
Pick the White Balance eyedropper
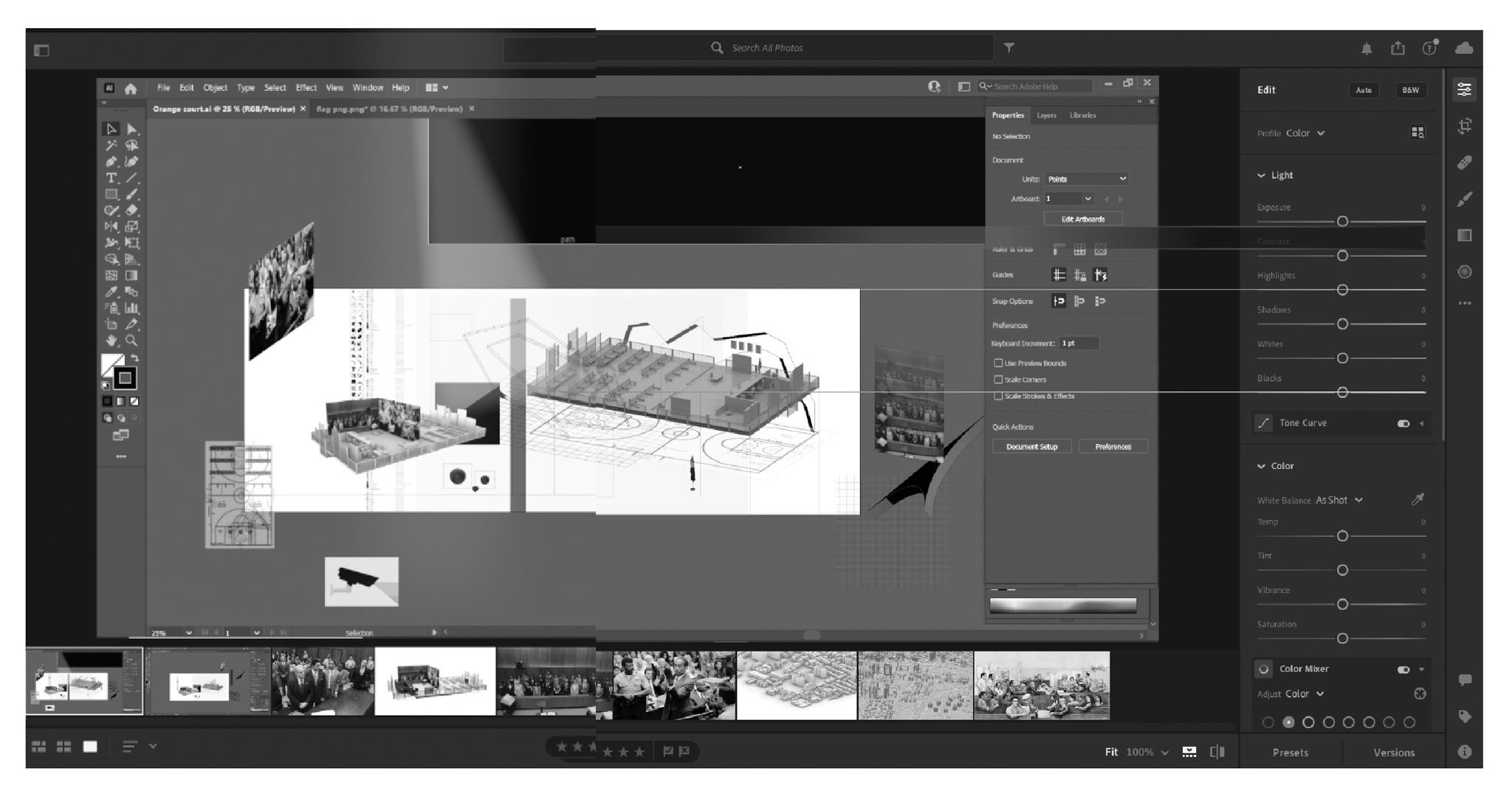[x=1417, y=499]
